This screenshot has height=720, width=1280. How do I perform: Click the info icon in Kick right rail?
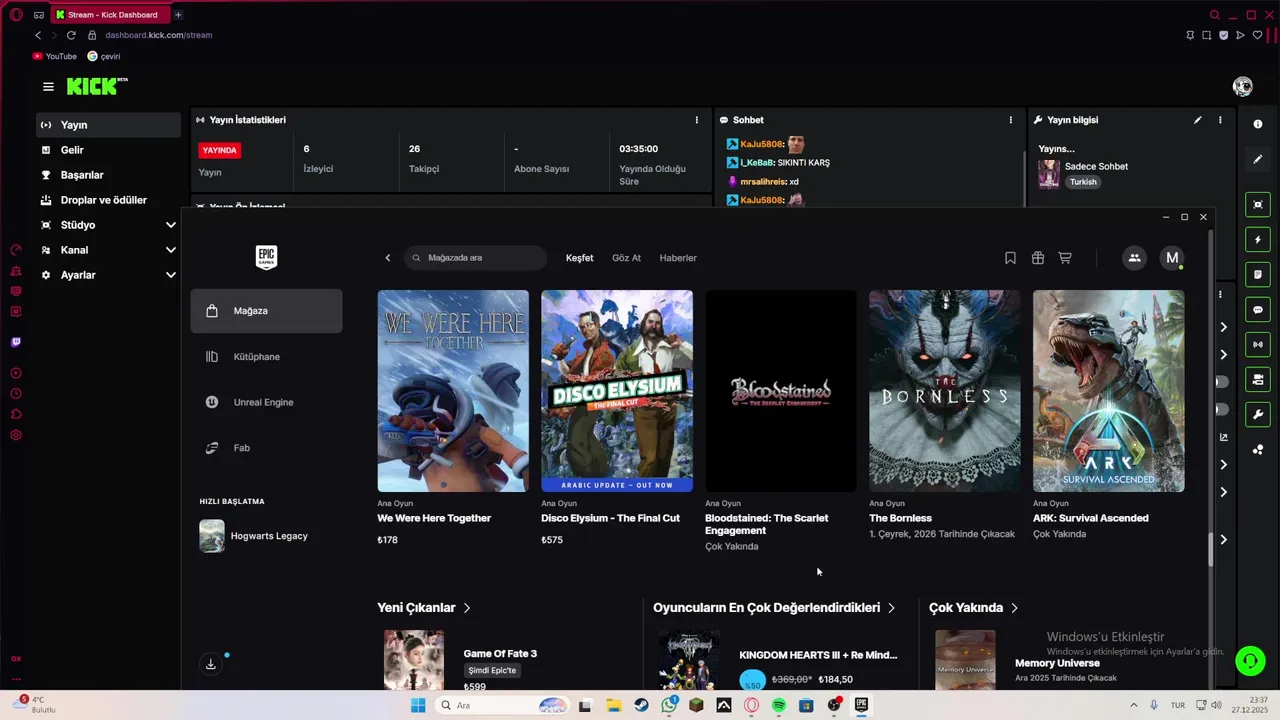(x=1258, y=124)
